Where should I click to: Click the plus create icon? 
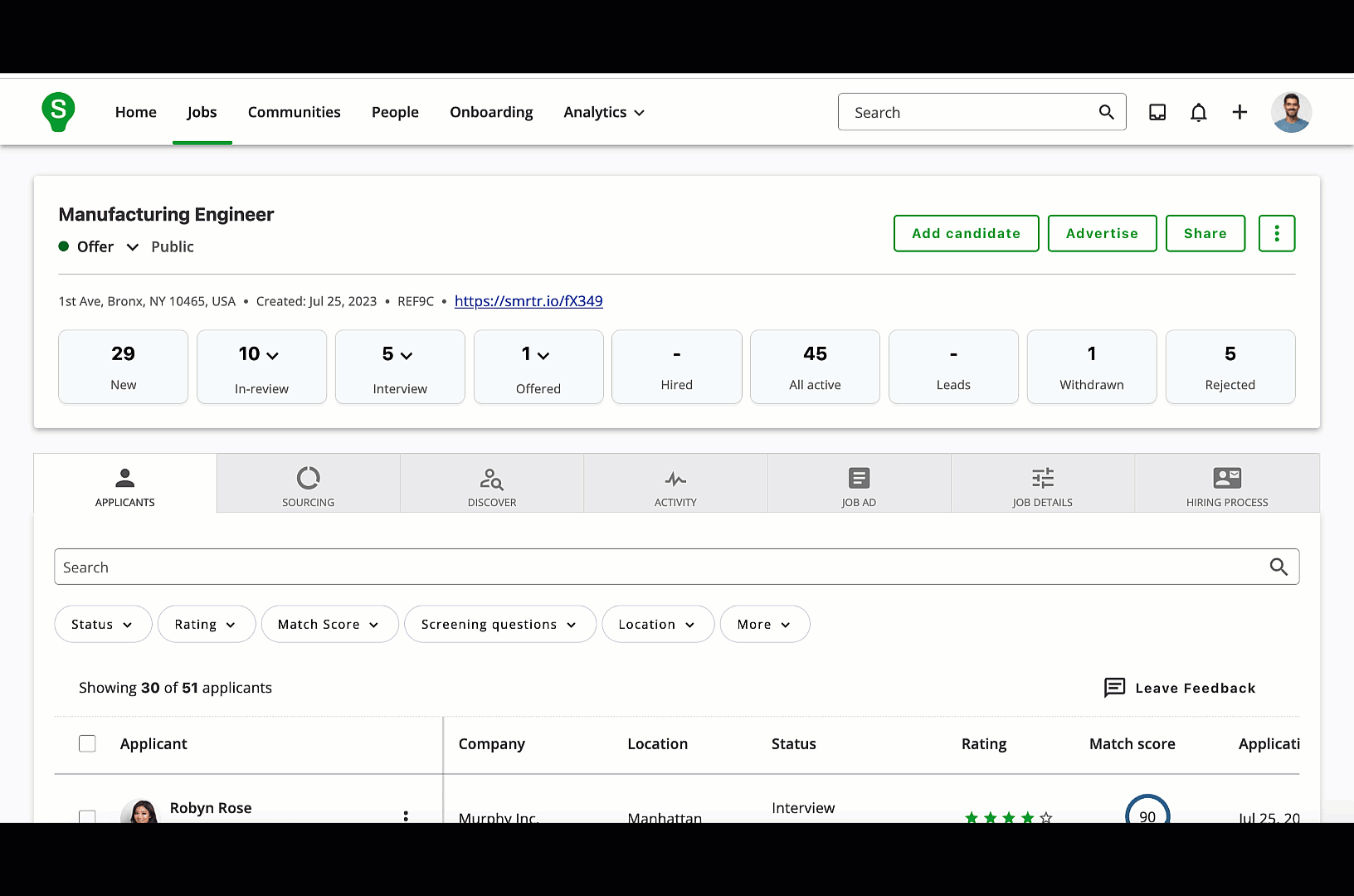1240,112
